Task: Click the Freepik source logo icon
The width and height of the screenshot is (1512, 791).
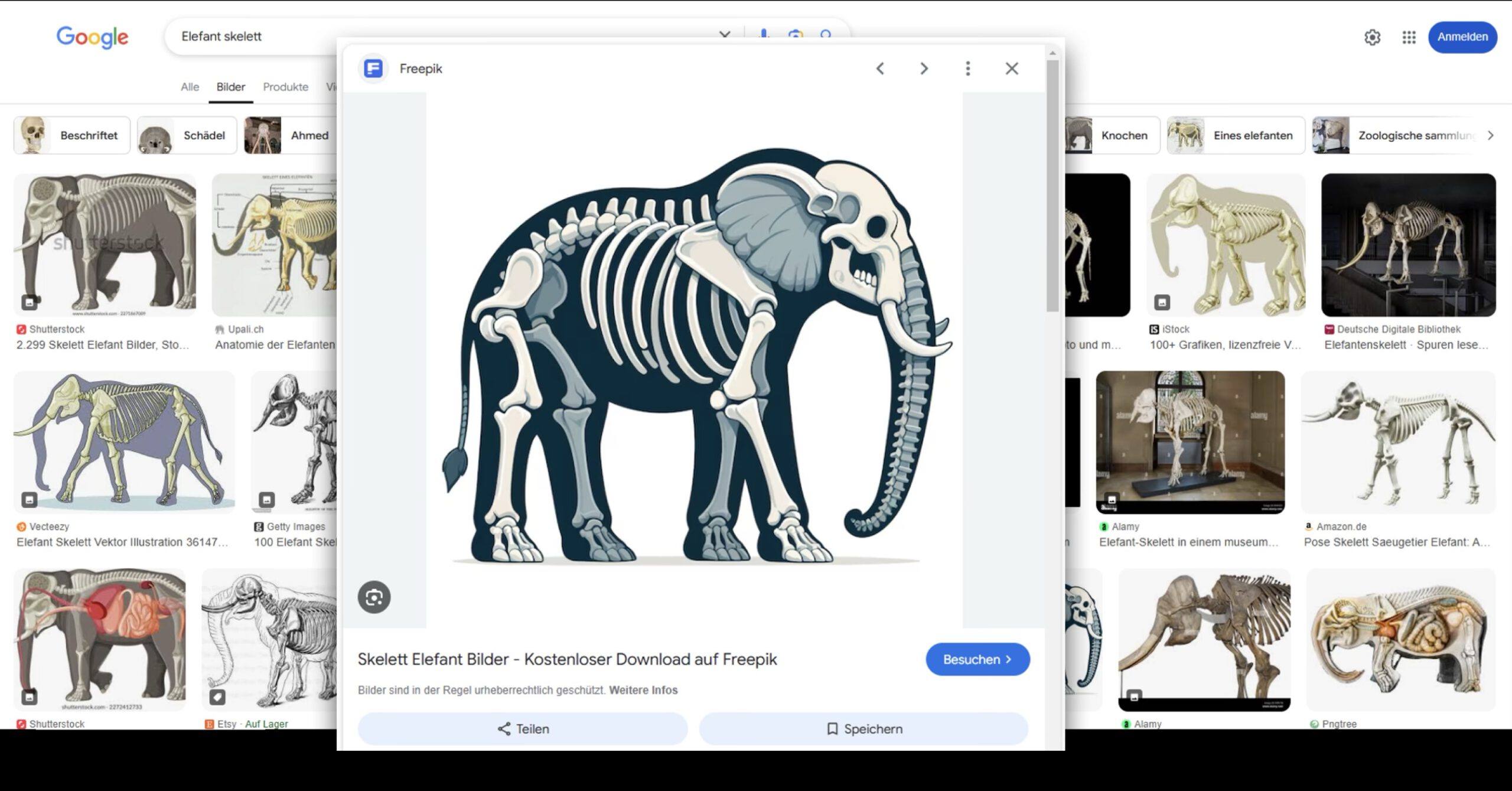Action: pyautogui.click(x=373, y=69)
